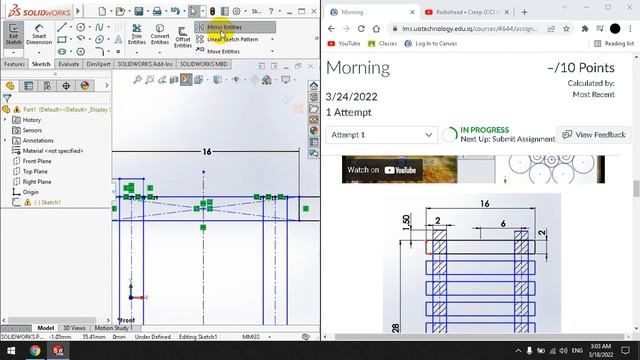Open the ConfigurationManager tab
Screen dimensions: 640x360
47,86
